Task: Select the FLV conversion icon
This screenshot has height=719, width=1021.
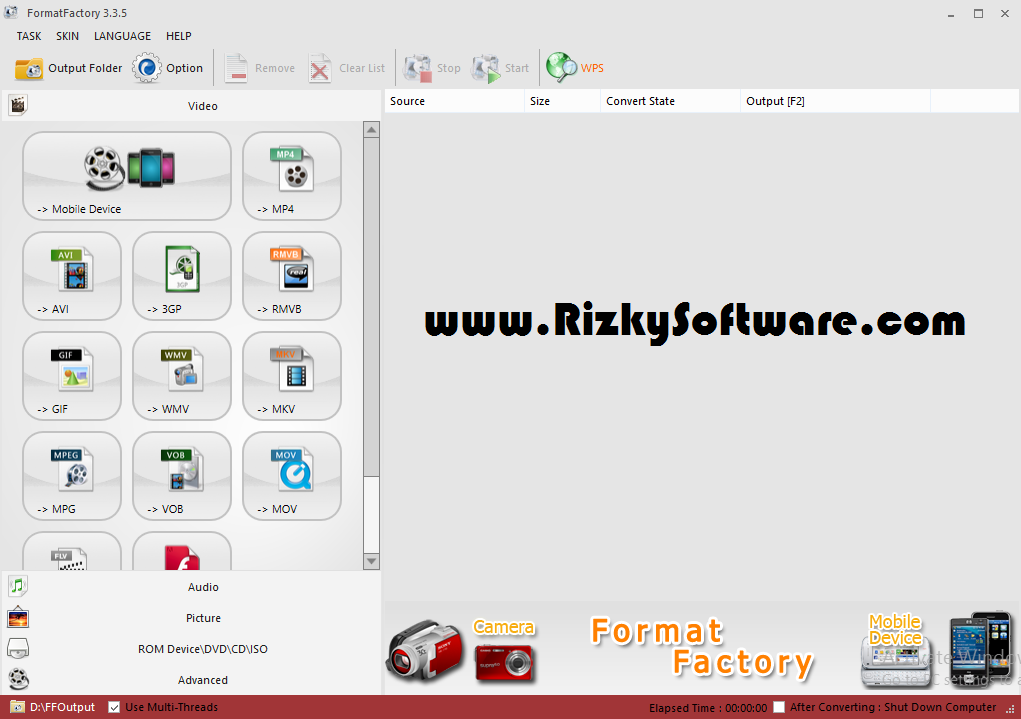Action: pos(72,552)
